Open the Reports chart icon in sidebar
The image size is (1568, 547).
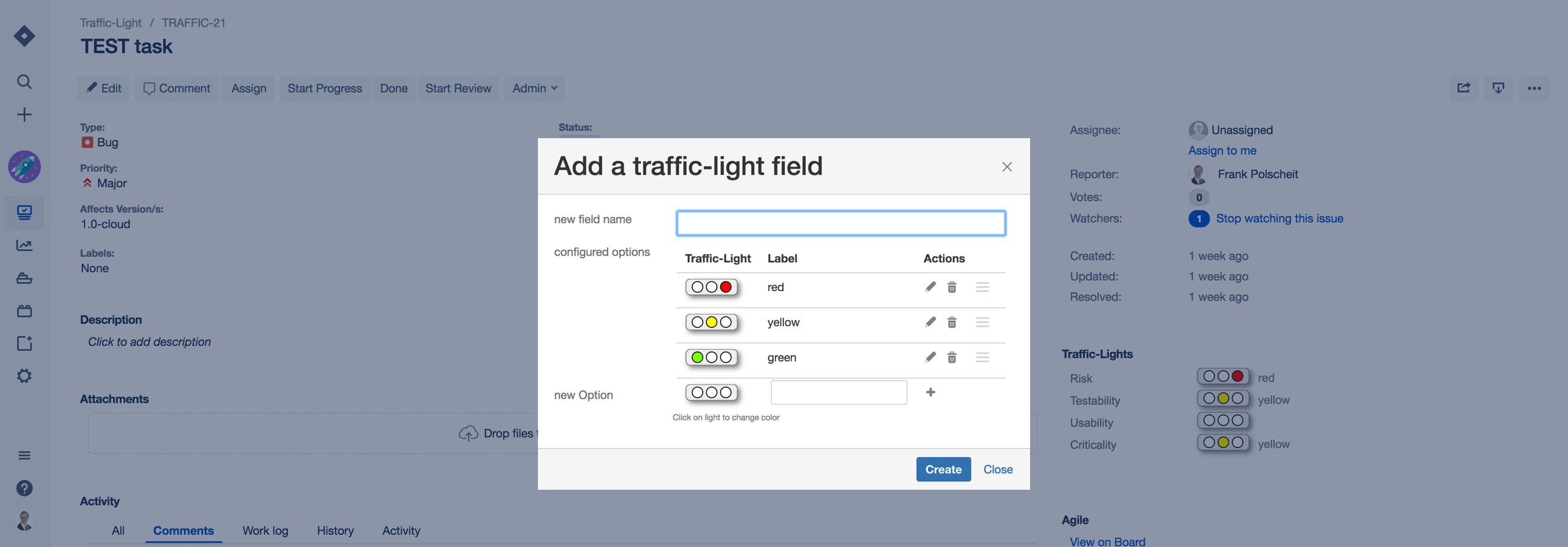coord(24,244)
